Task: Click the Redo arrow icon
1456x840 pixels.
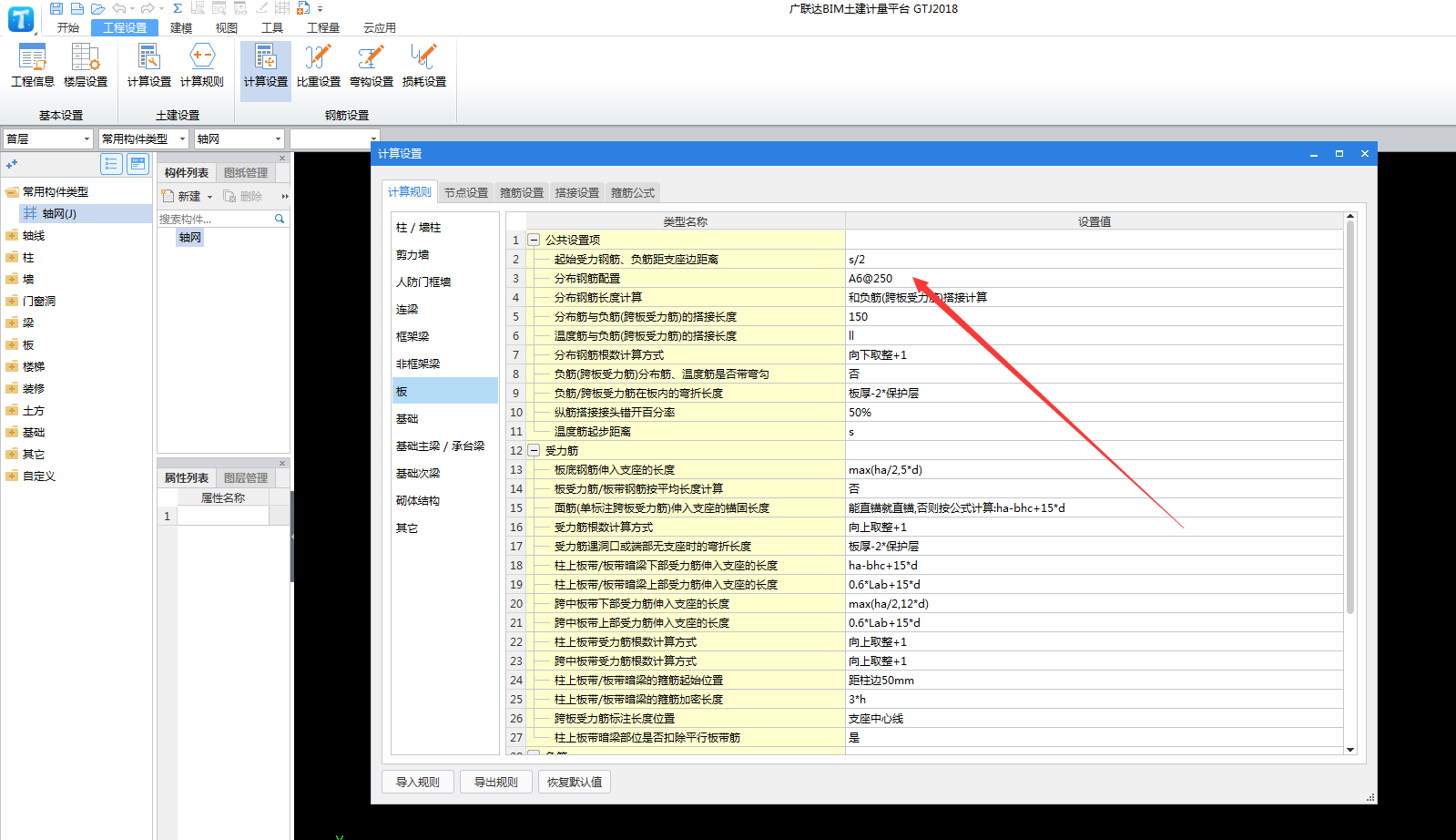Action: [x=147, y=8]
